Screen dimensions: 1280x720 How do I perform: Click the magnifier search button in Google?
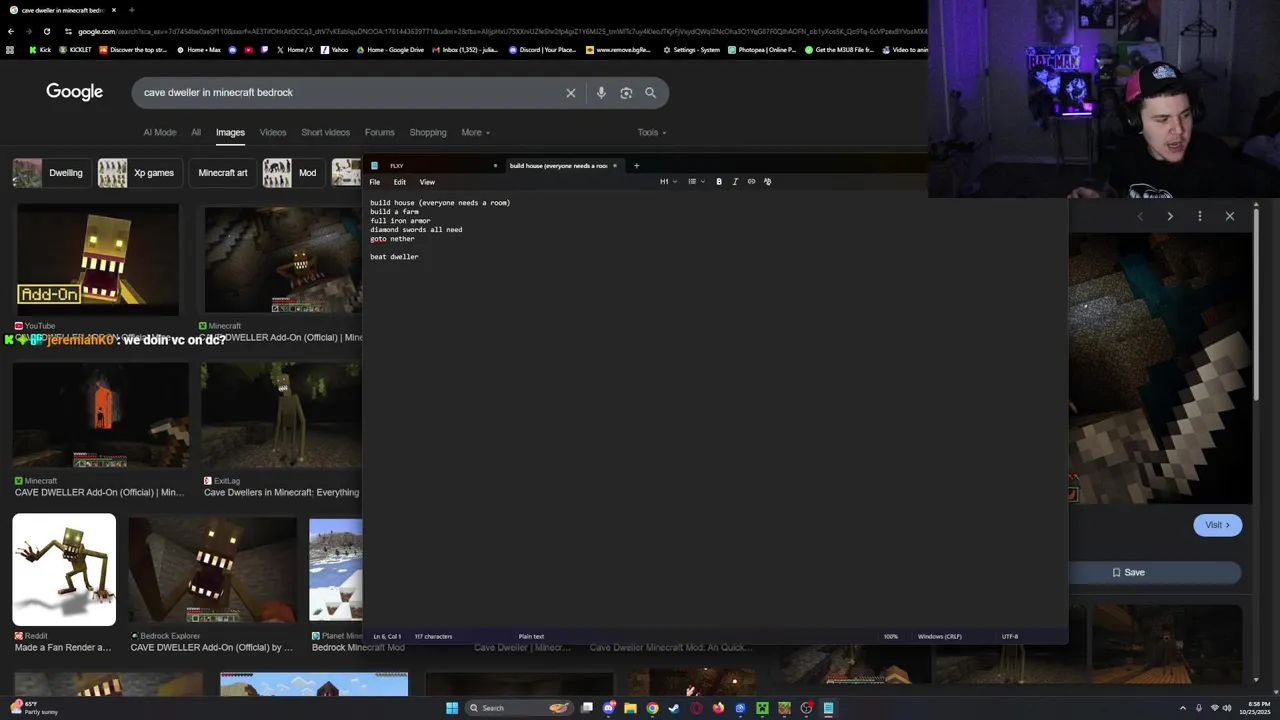[650, 93]
